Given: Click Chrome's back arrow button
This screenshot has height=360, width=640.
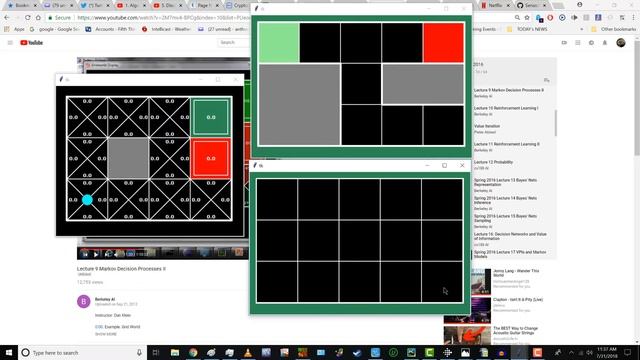Looking at the screenshot, I should point(7,18).
